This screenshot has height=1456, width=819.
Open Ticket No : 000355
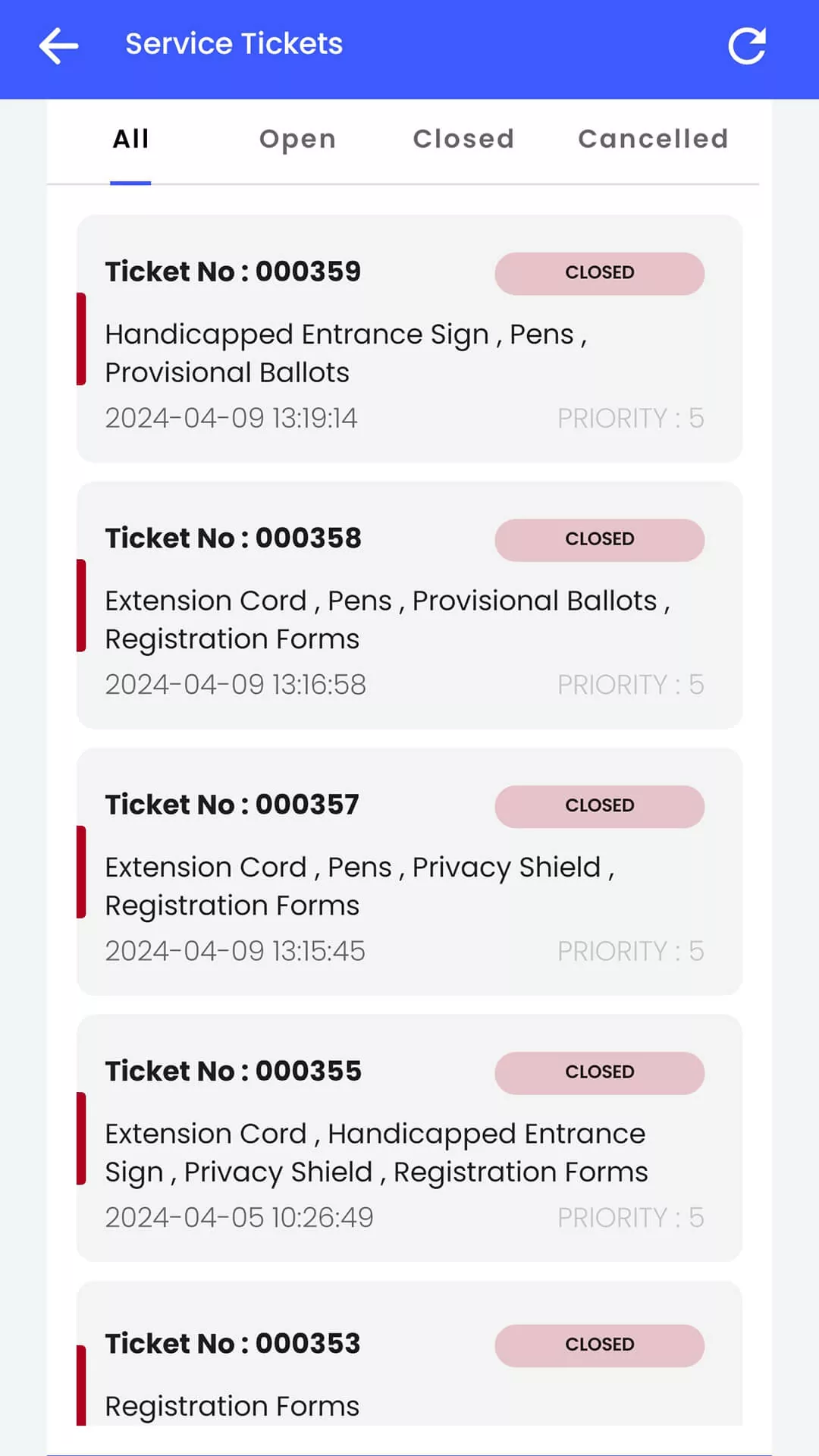pyautogui.click(x=233, y=1072)
